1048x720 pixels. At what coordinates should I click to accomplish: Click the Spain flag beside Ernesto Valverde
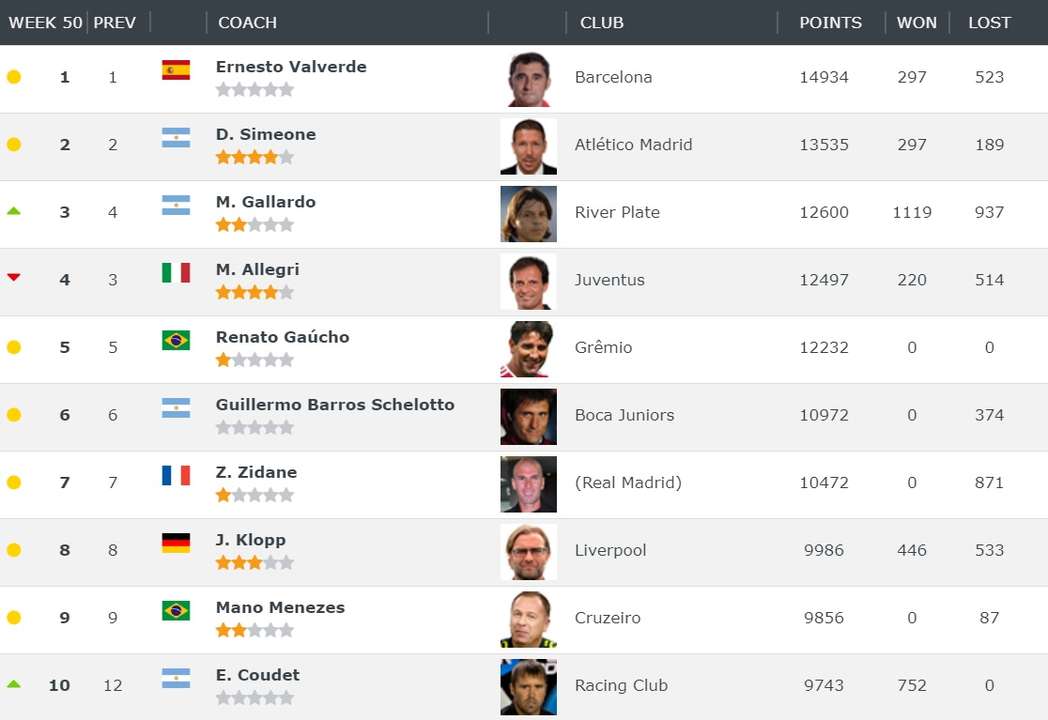176,70
